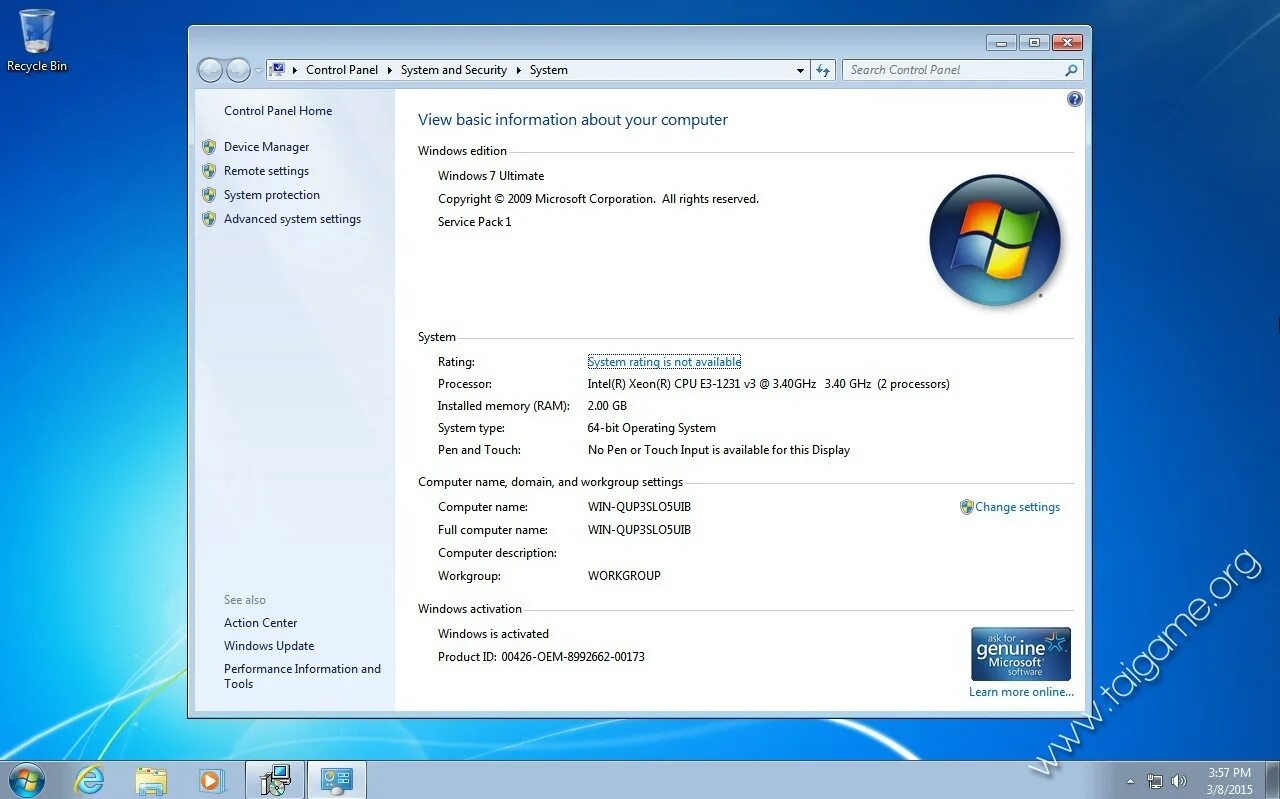1280x799 pixels.
Task: Click the shield icon beside Device Manager
Action: [x=209, y=147]
